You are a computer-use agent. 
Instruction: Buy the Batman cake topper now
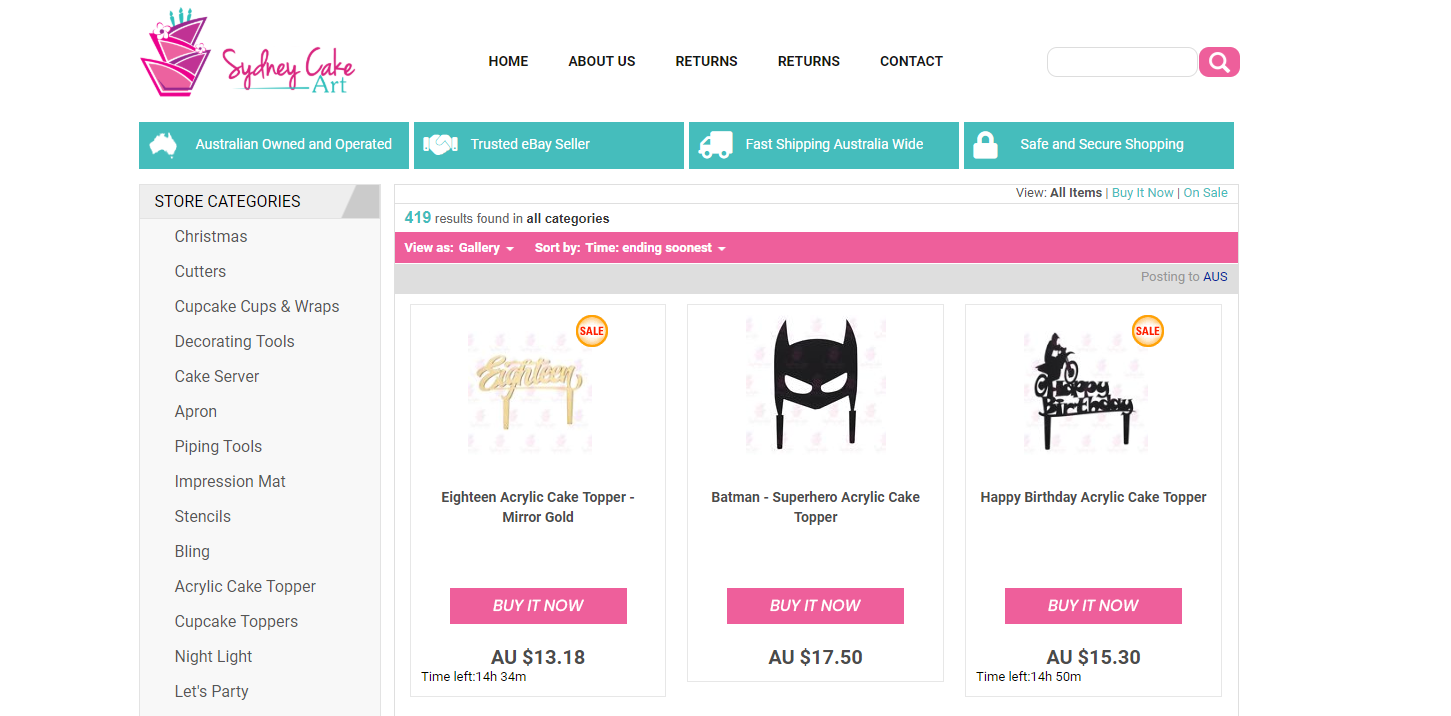815,606
